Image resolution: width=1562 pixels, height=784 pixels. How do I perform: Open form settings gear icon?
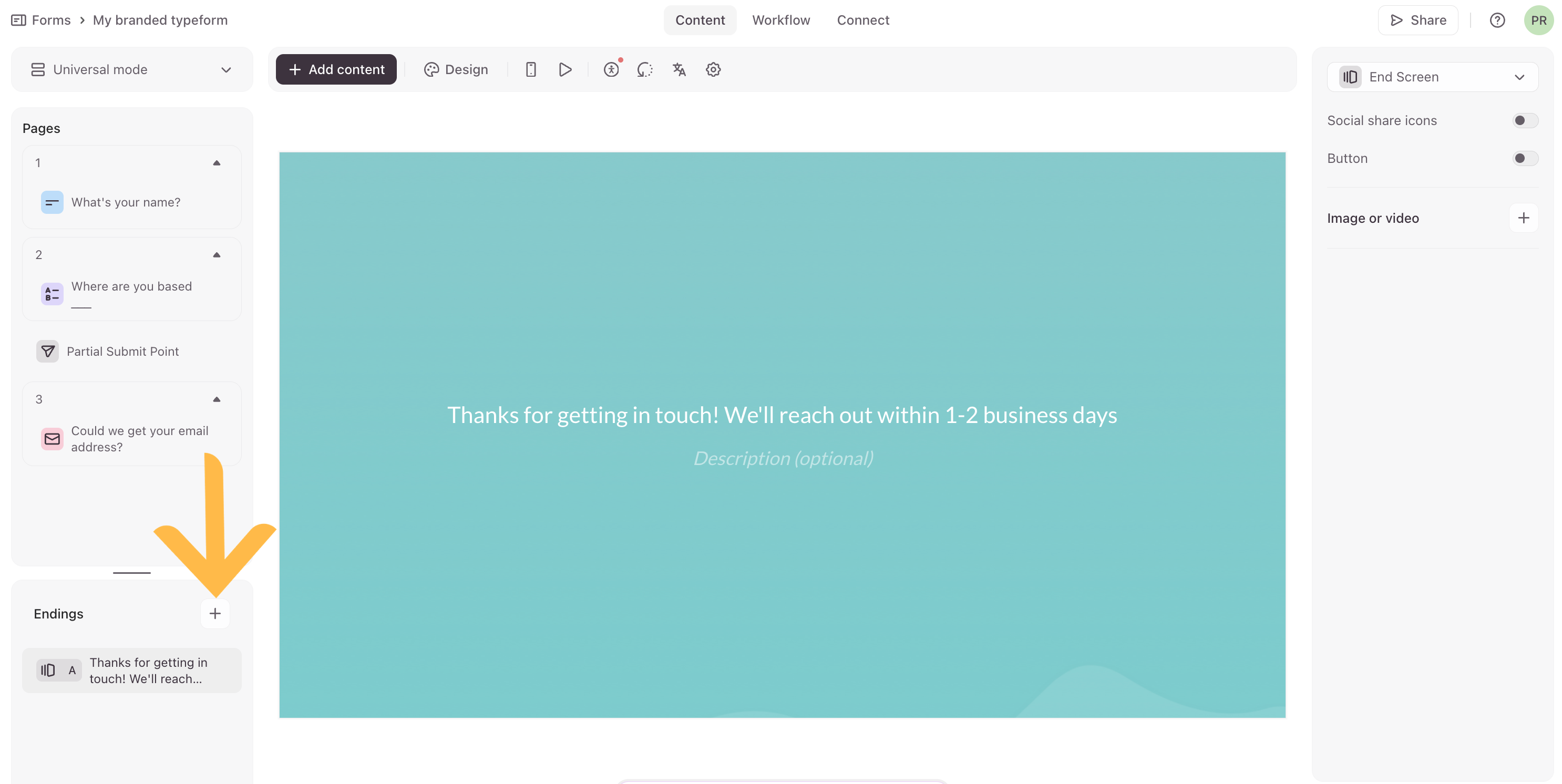713,70
